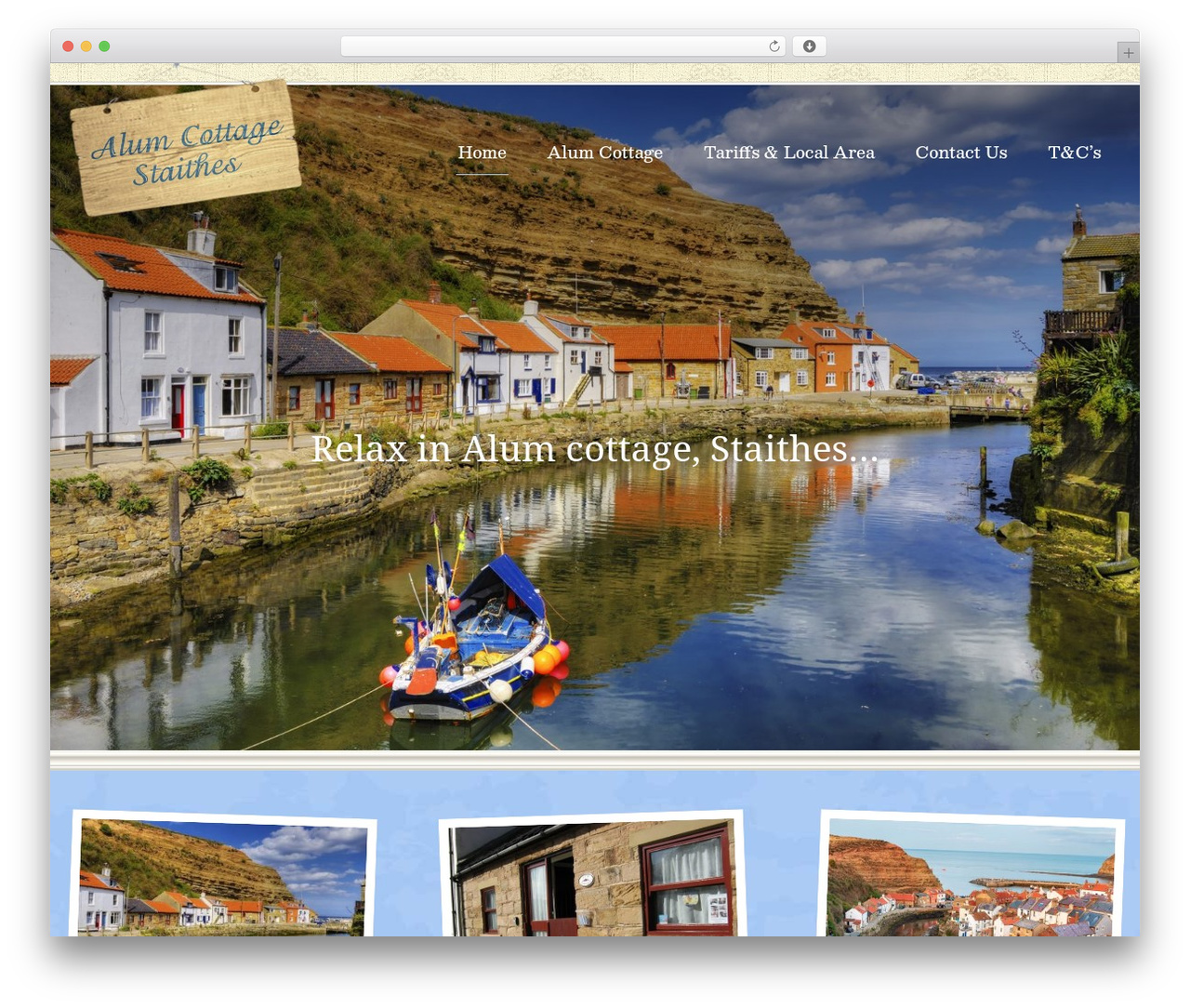1190x1008 pixels.
Task: Open the browser downloads button
Action: coord(809,46)
